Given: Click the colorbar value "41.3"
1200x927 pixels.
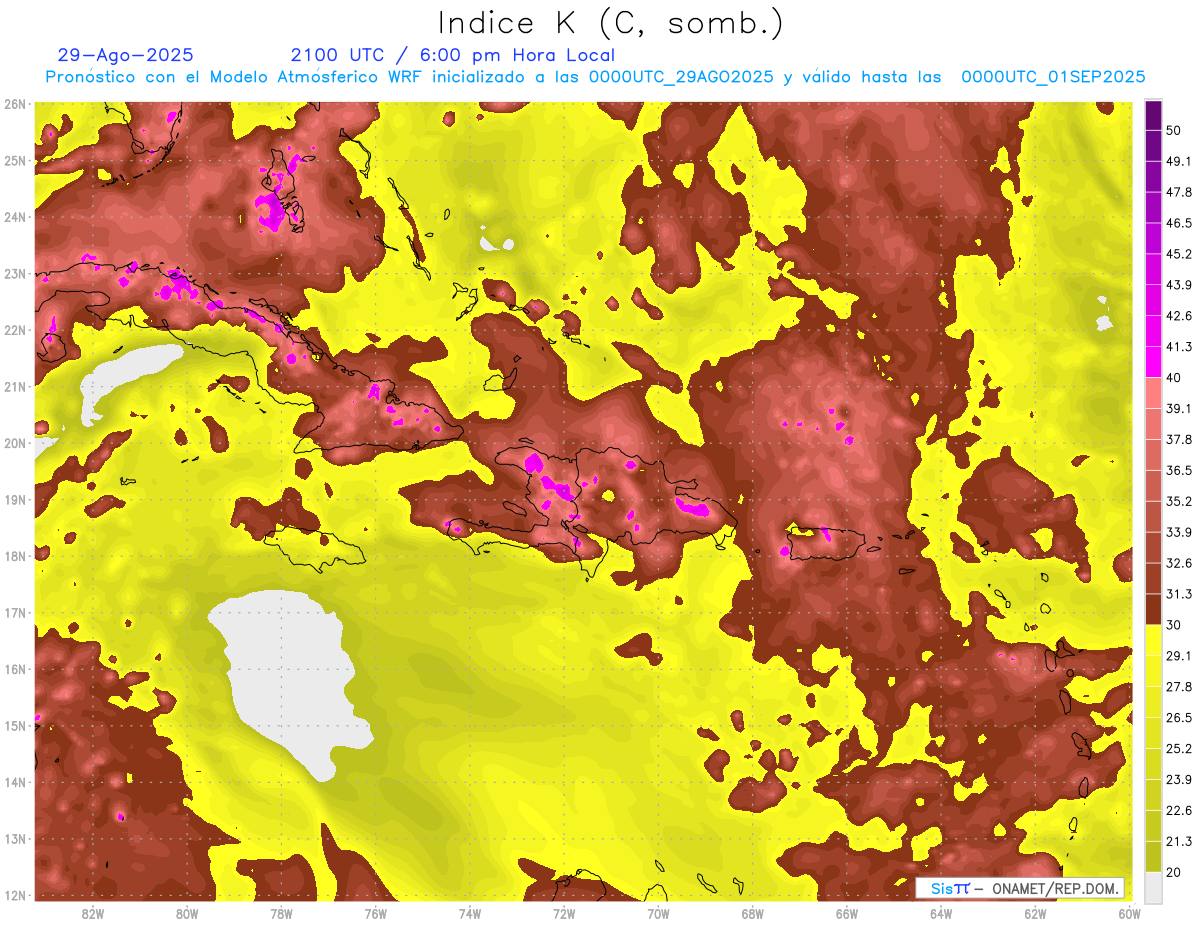Looking at the screenshot, I should [1178, 347].
